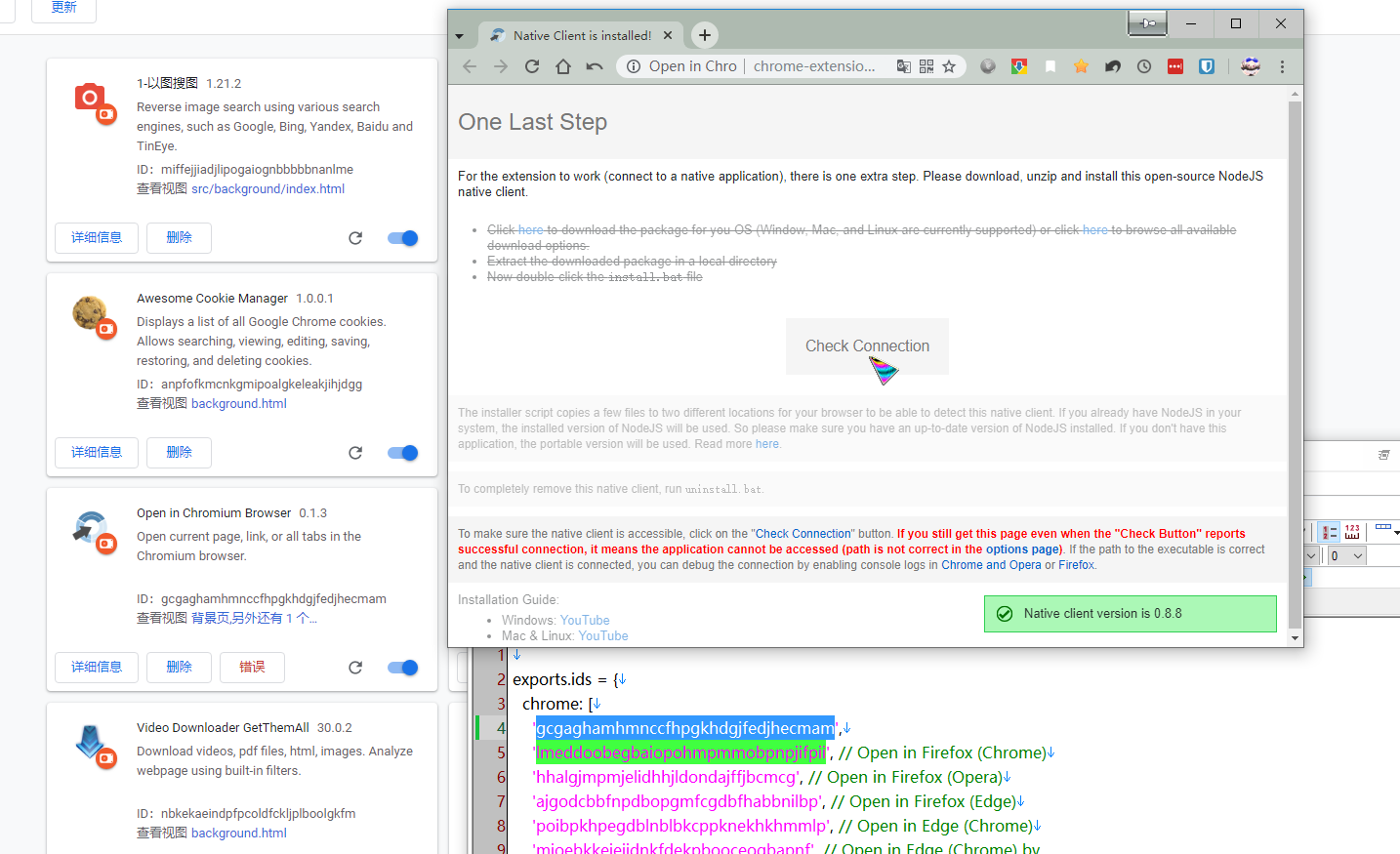This screenshot has width=1400, height=854.
Task: Click the 更新 button at top
Action: tap(64, 7)
